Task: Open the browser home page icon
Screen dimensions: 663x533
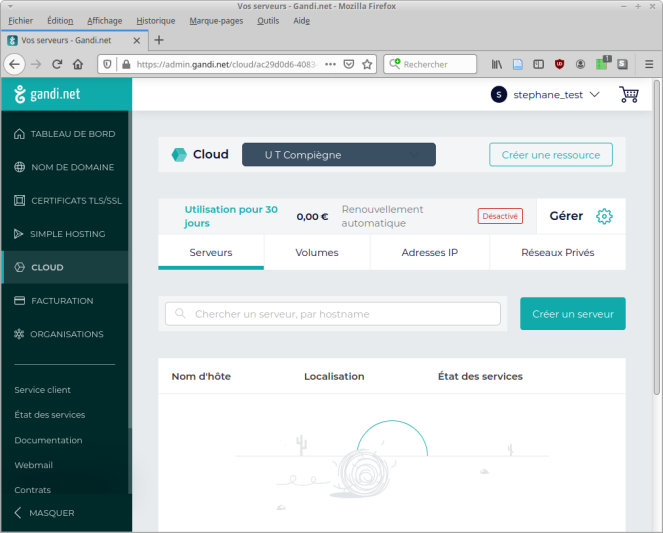Action: tap(78, 64)
